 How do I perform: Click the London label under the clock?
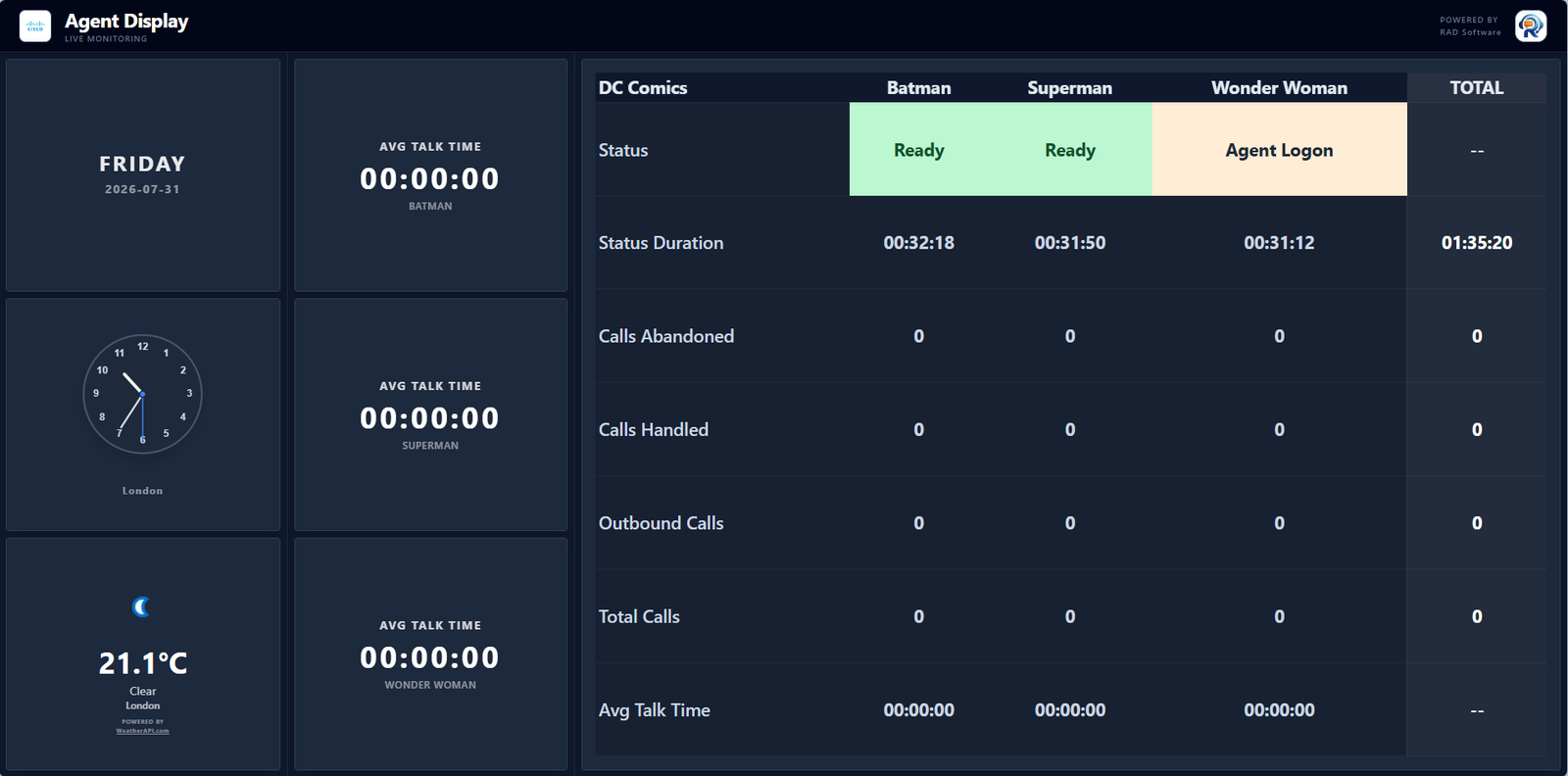(x=143, y=491)
